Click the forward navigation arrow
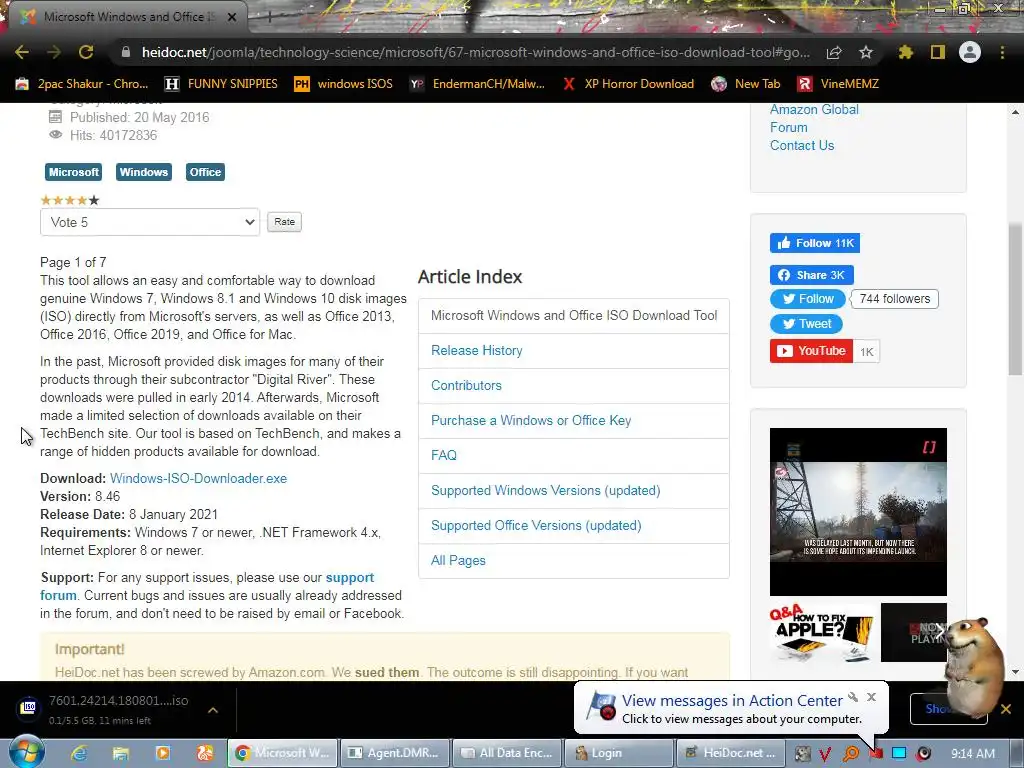Viewport: 1024px width, 768px height. (x=54, y=52)
